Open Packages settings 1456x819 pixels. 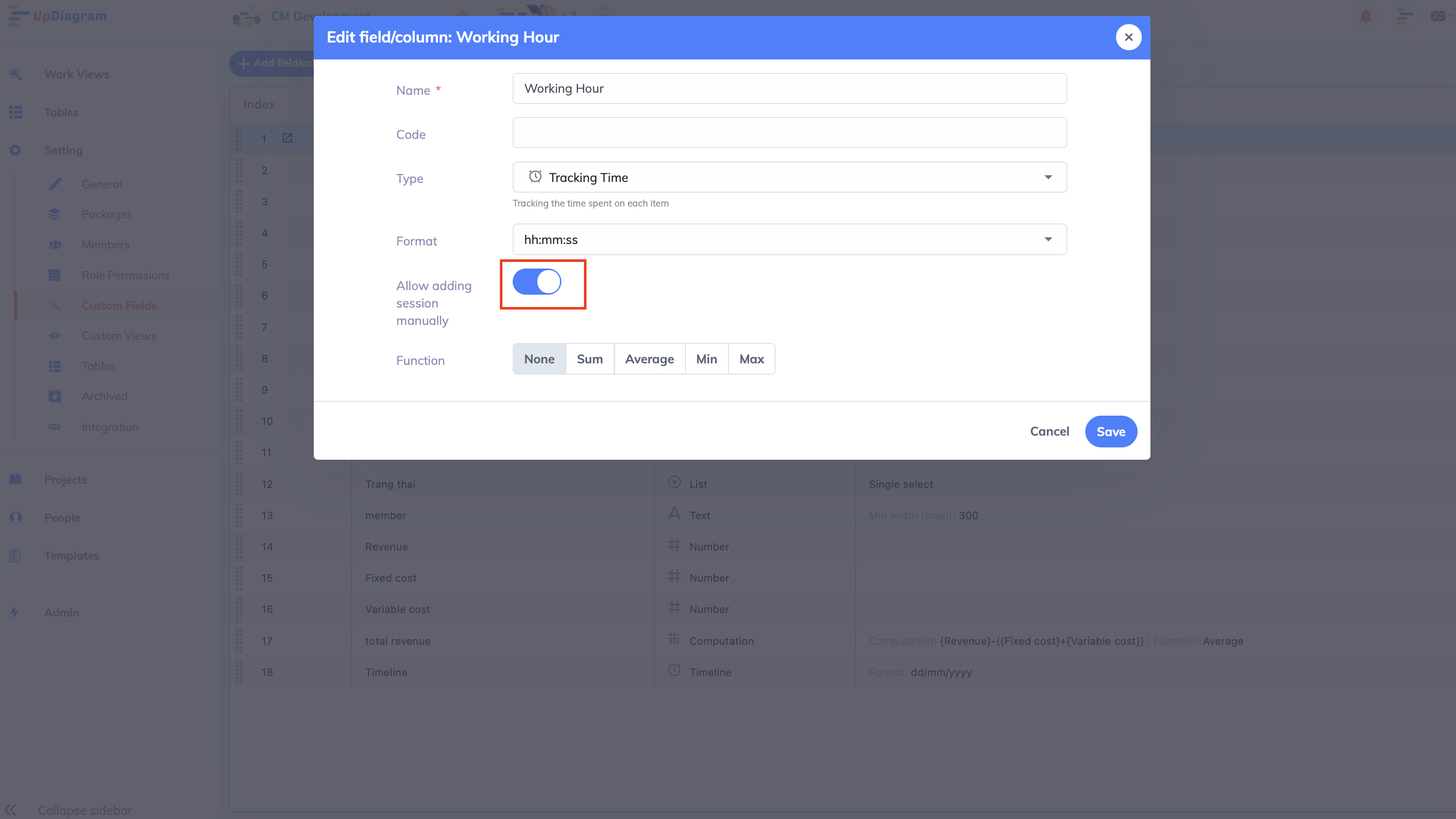[x=107, y=215]
